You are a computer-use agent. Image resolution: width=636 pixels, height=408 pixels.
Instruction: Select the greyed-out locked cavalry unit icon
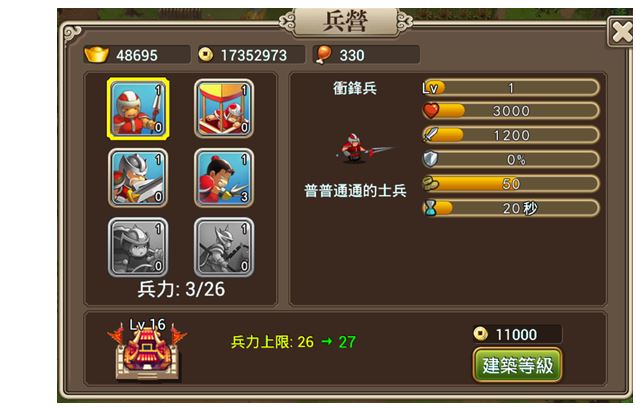pyautogui.click(x=224, y=247)
